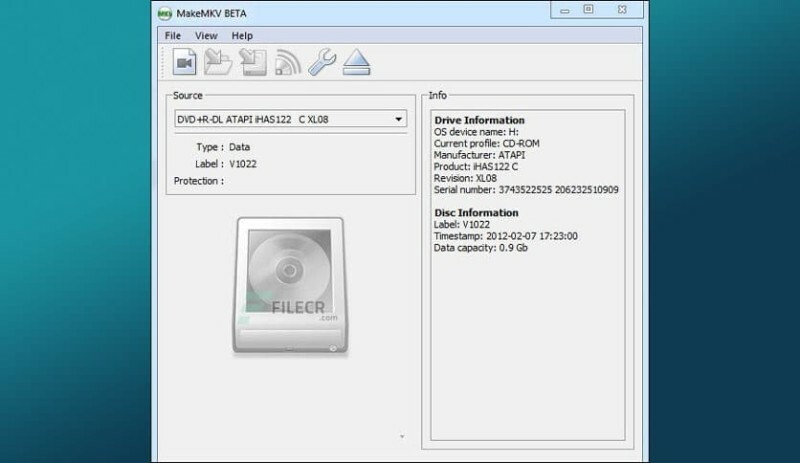Open the View menu
Viewport: 800px width, 463px height.
click(206, 36)
